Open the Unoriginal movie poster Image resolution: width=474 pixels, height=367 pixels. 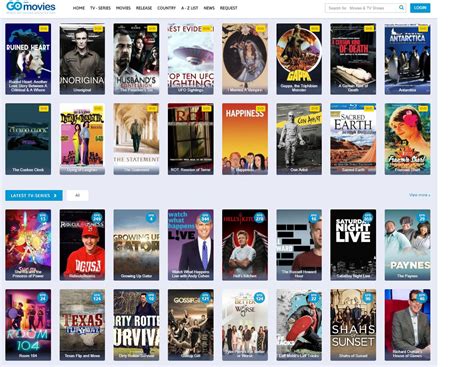pyautogui.click(x=82, y=59)
